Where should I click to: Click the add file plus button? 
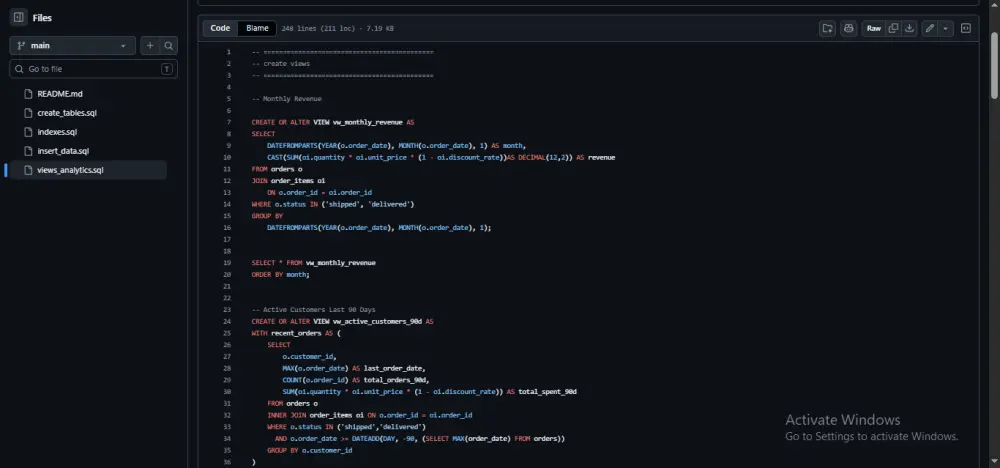point(150,46)
